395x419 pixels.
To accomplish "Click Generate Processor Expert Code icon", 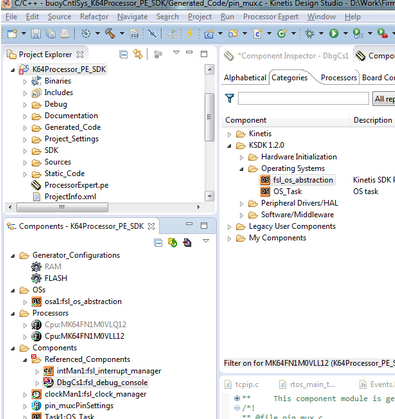I will point(172,243).
